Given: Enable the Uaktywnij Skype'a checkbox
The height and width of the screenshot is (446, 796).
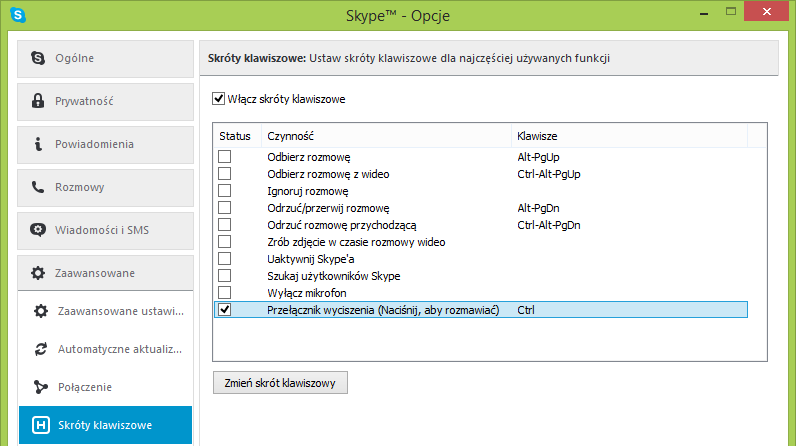Looking at the screenshot, I should tap(224, 258).
